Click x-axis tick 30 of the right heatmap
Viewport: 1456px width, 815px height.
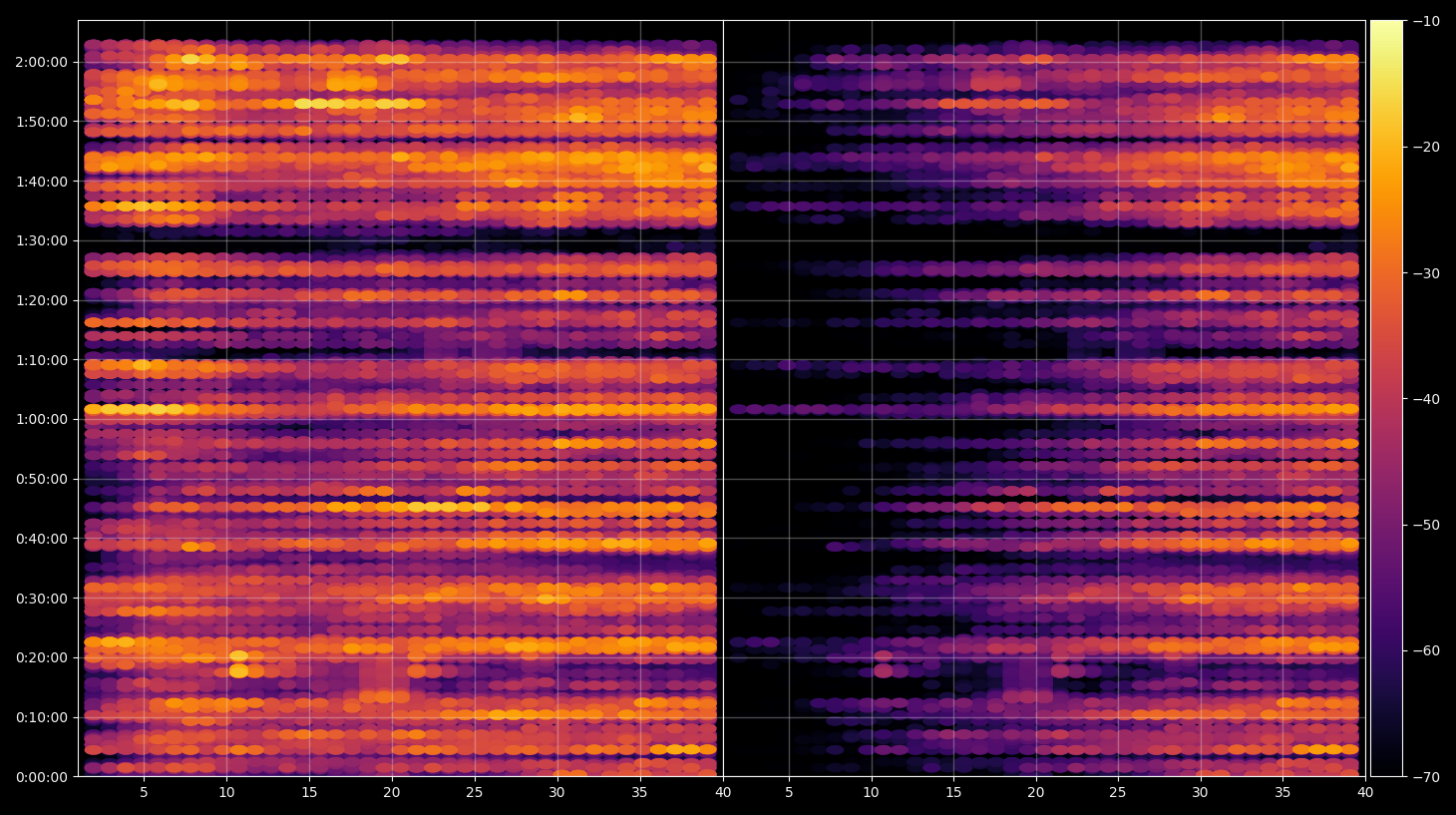[1200, 793]
